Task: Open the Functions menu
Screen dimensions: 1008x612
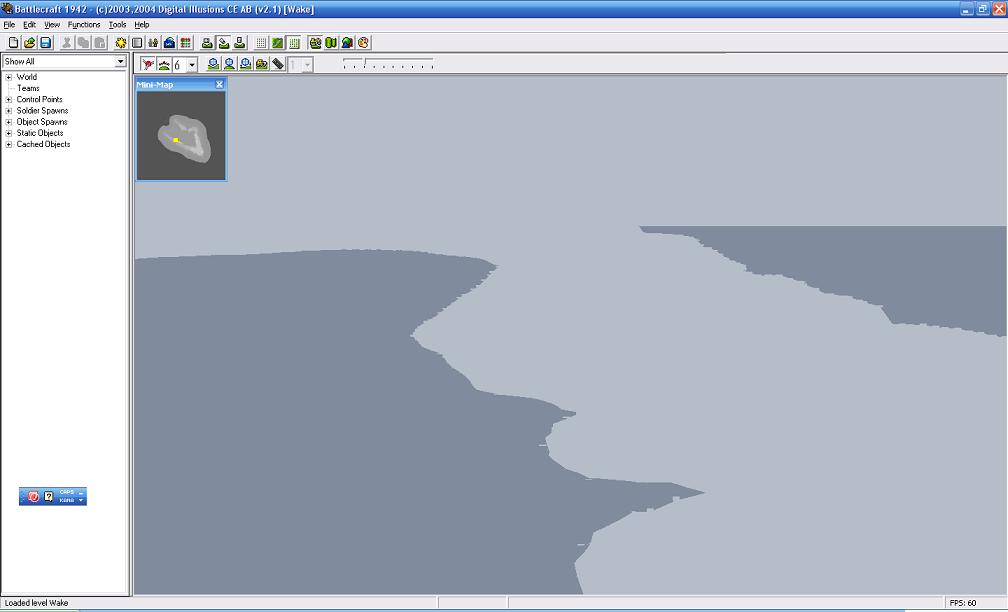Action: (84, 24)
